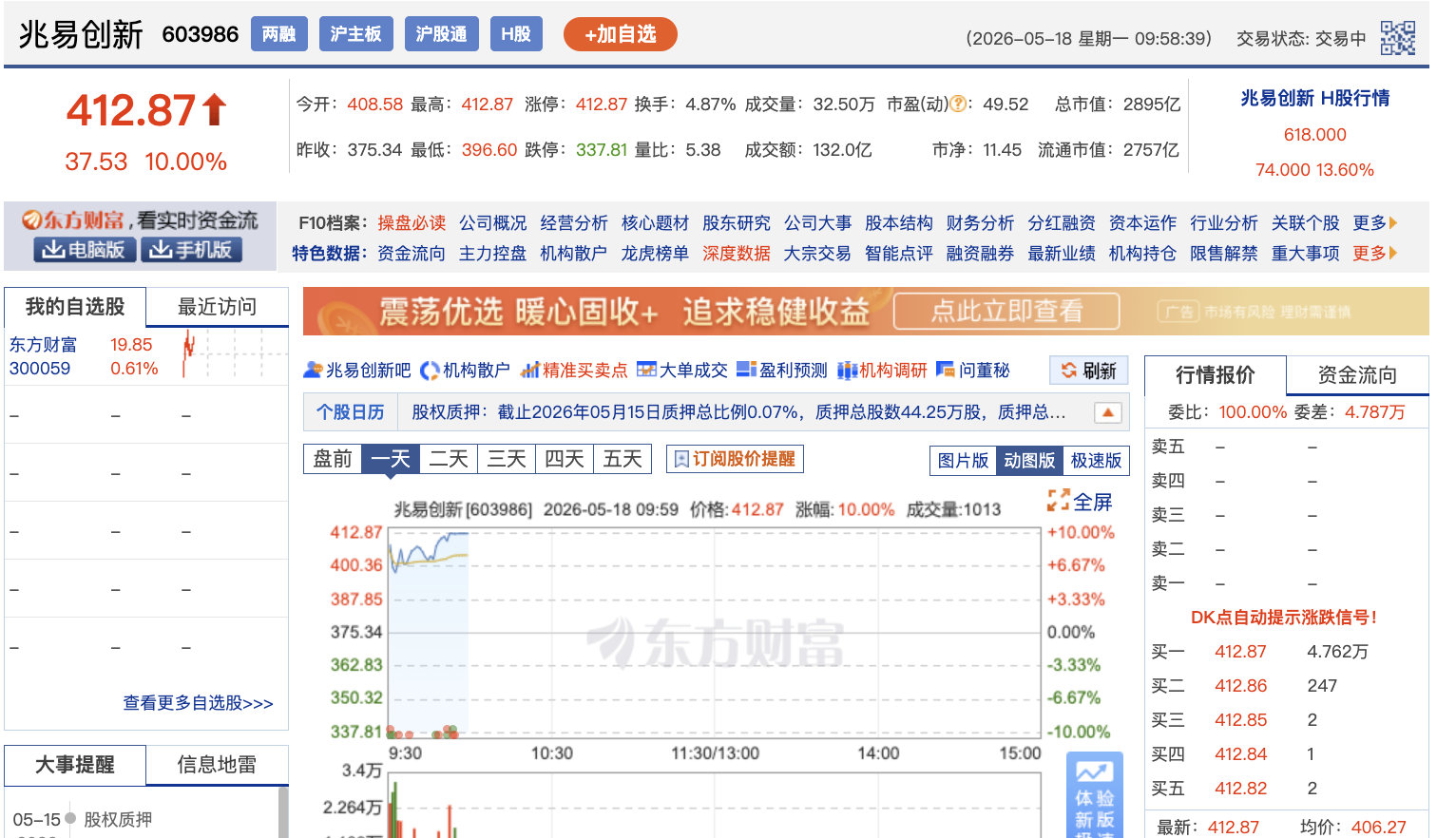Select the 大事提醒 tab
Screen dimensions: 1456x838
[x=75, y=765]
